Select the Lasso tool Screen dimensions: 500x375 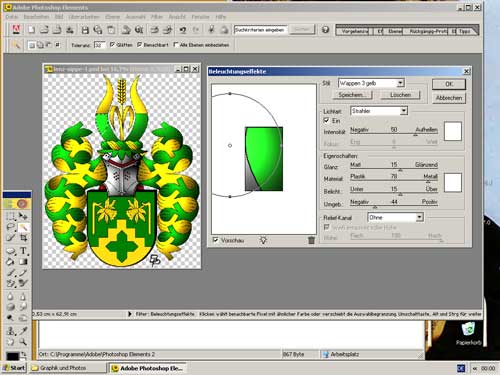click(11, 227)
